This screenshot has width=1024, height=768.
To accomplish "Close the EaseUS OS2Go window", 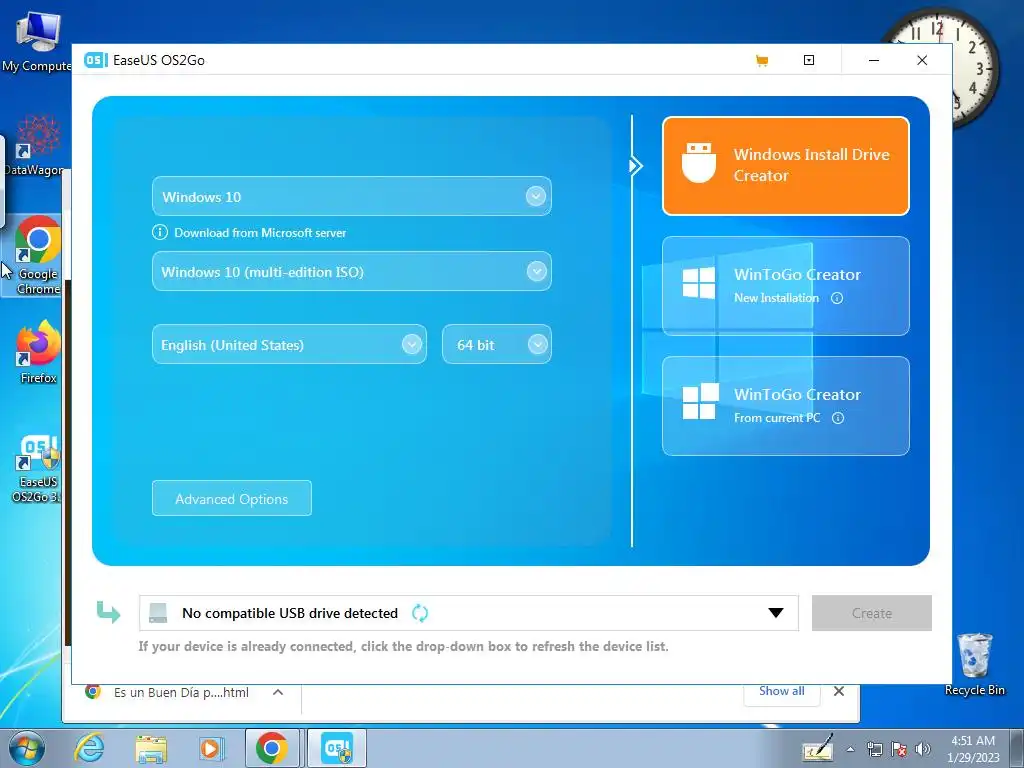I will [922, 60].
